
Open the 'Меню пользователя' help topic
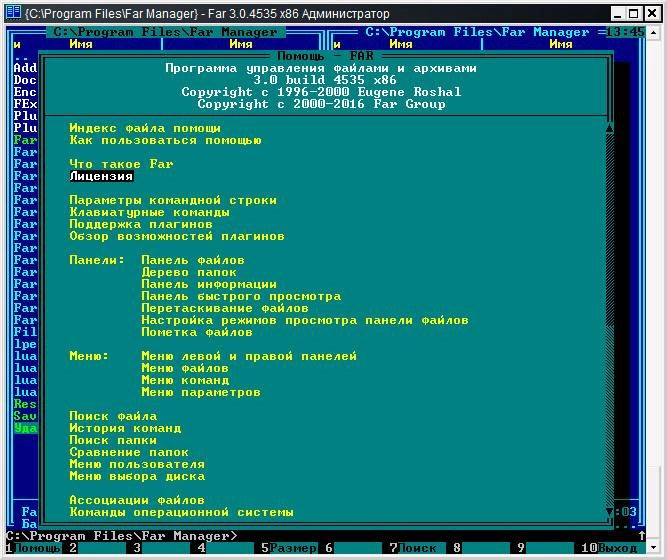tap(137, 464)
